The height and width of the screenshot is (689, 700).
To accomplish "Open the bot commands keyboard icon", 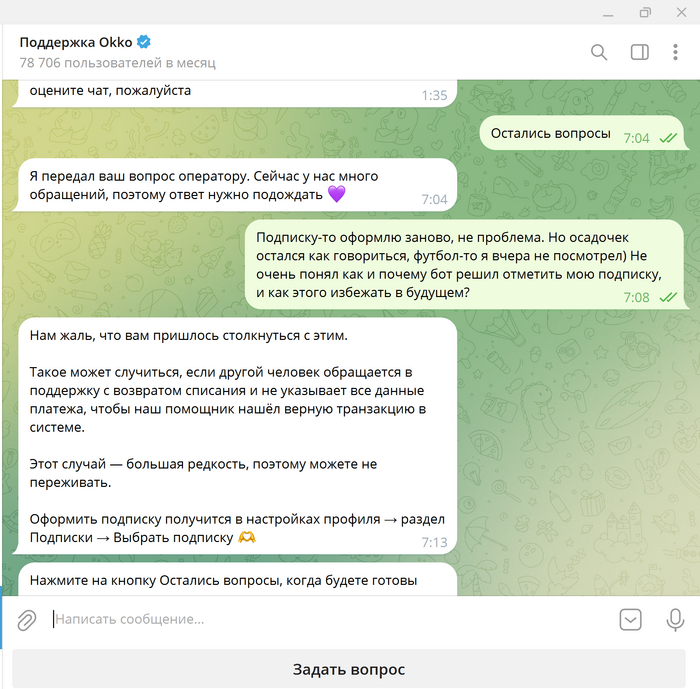I will [x=630, y=620].
